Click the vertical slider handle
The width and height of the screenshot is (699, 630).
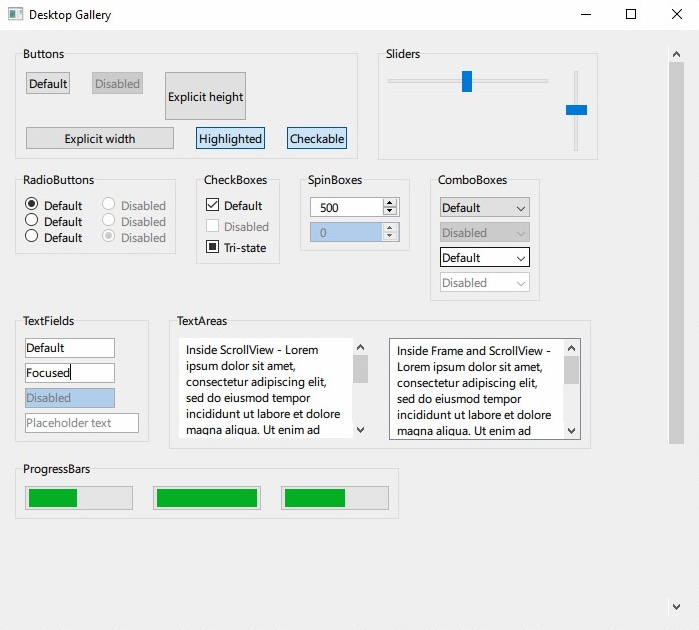click(x=576, y=110)
